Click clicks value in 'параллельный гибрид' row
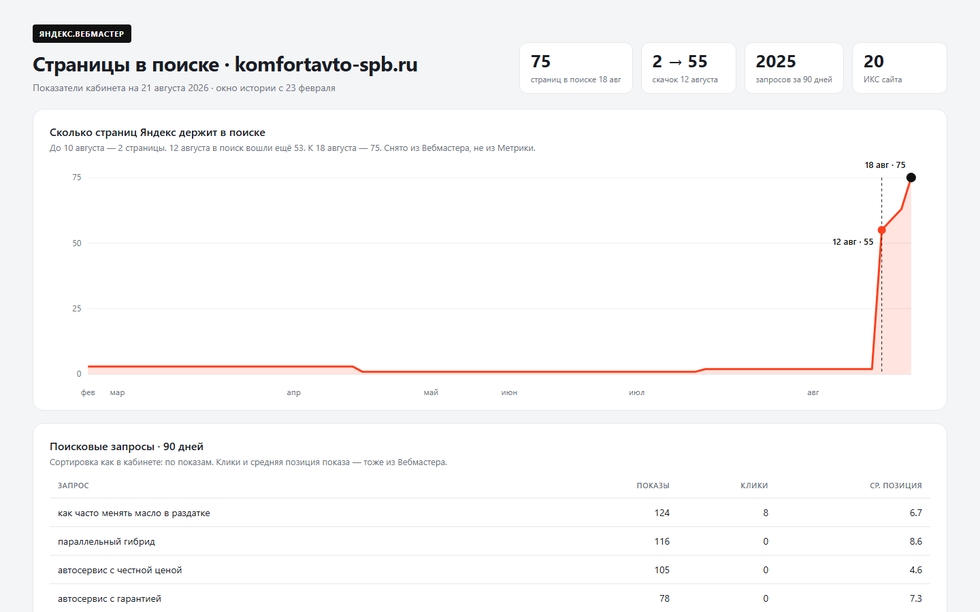Image resolution: width=980 pixels, height=612 pixels. tap(766, 542)
